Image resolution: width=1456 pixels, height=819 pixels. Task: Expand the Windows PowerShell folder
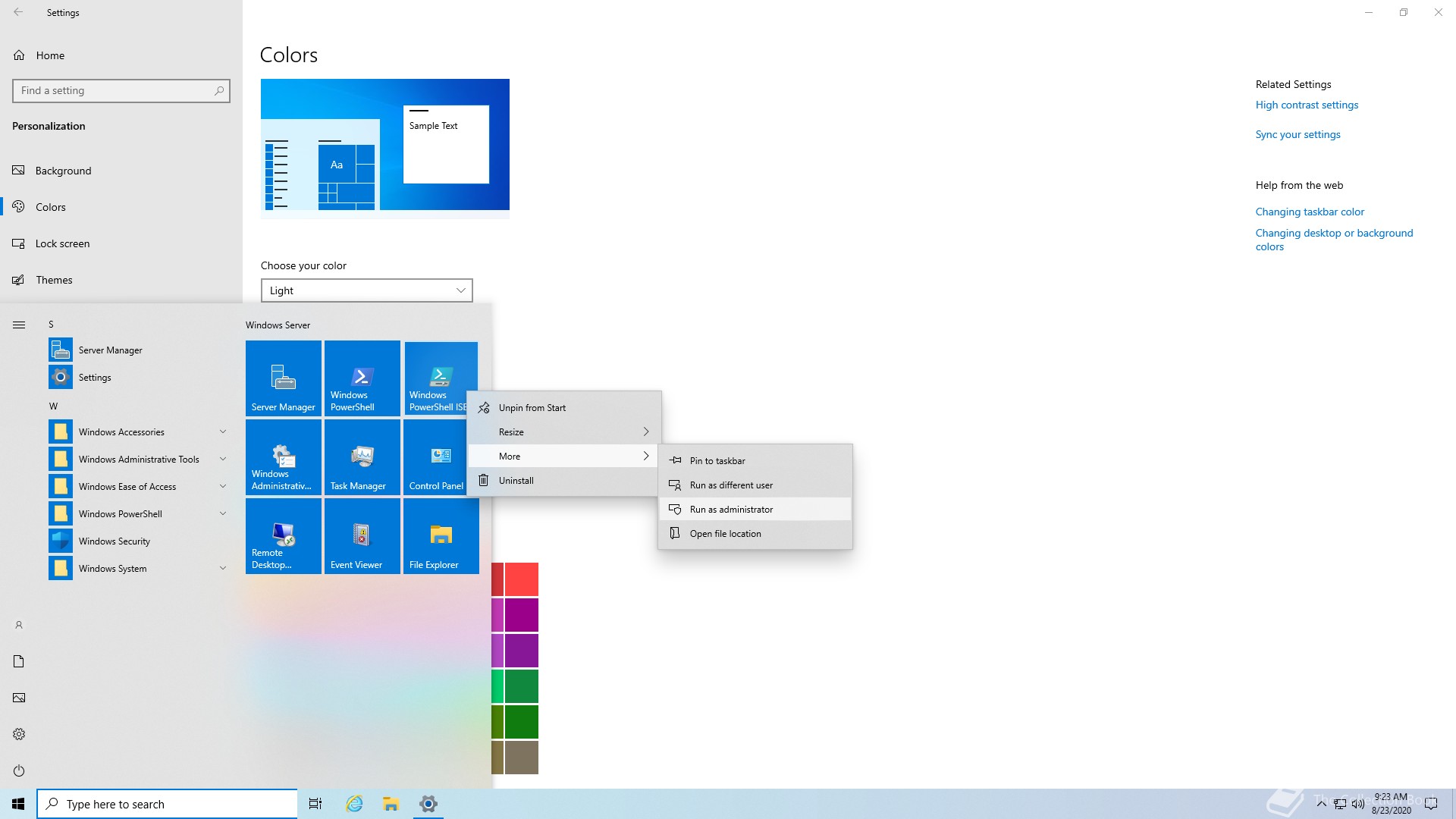point(140,513)
